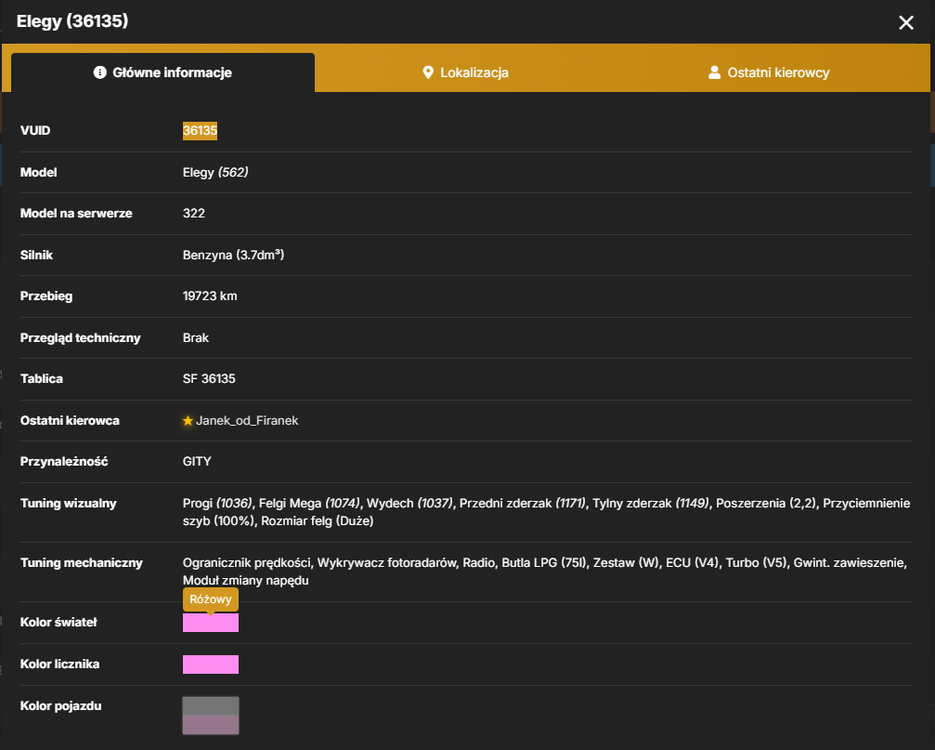Click the Ostatni kierowca label

70,421
